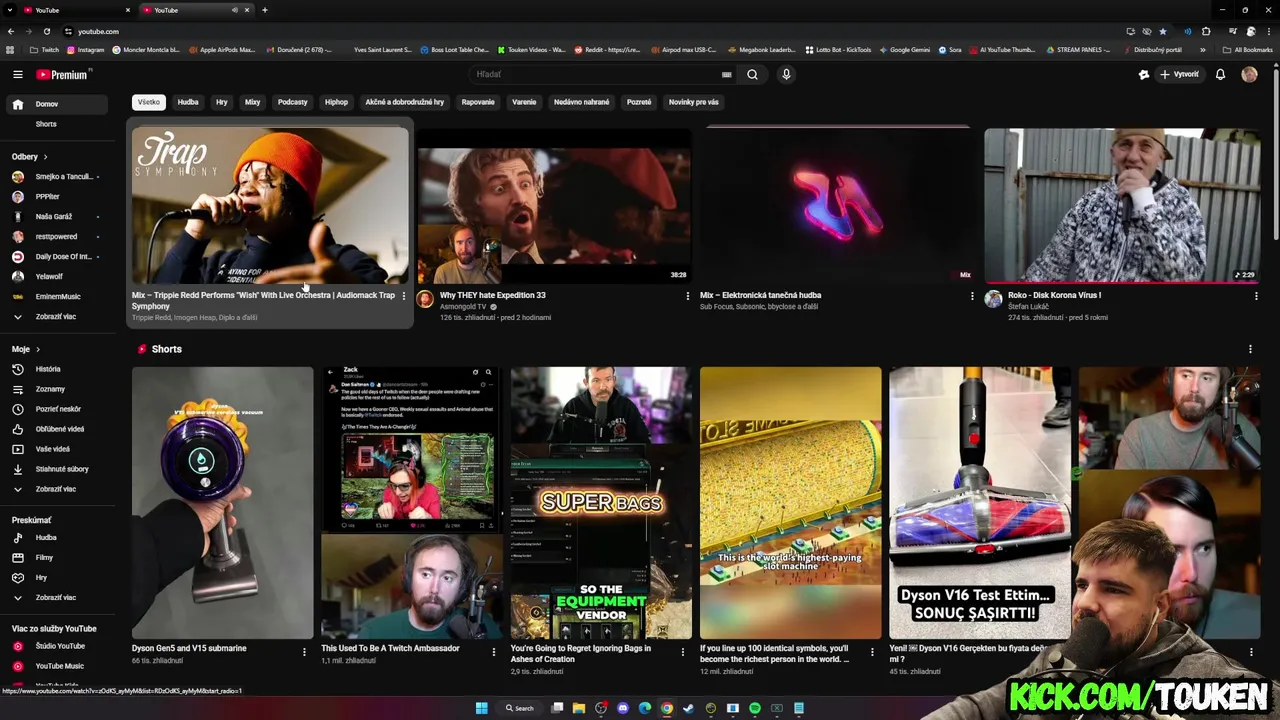
Task: Open YouTube Music in sidebar
Action: click(x=59, y=666)
